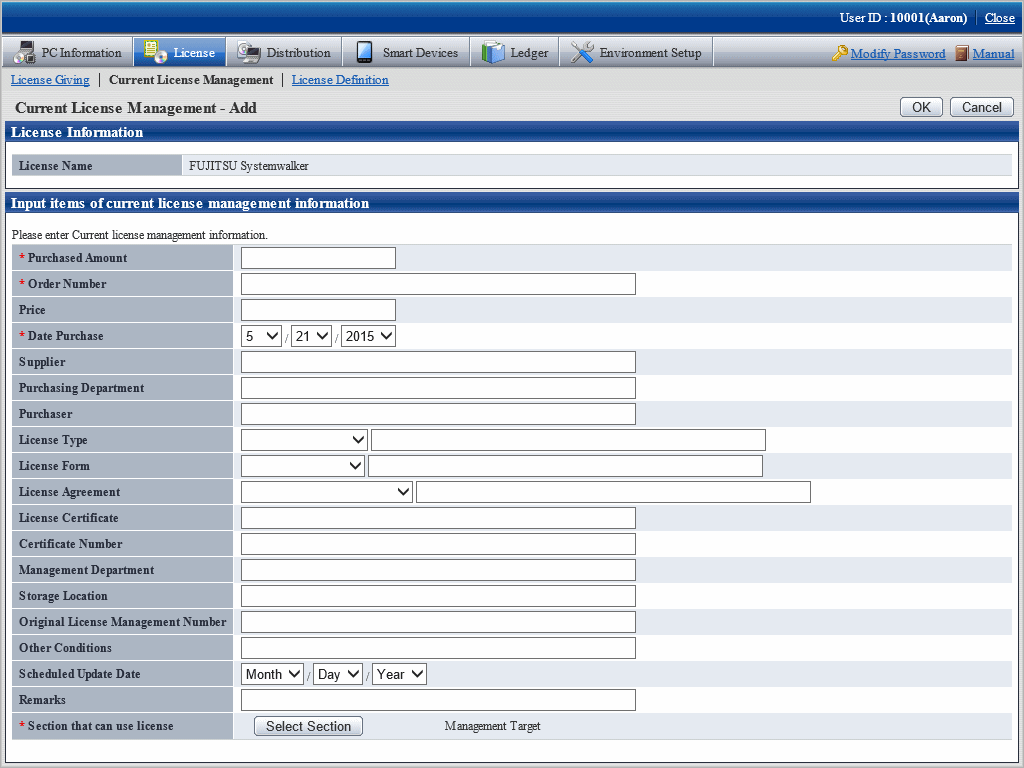Focus the Purchased Amount field
Image resolution: width=1024 pixels, height=768 pixels.
pos(318,258)
